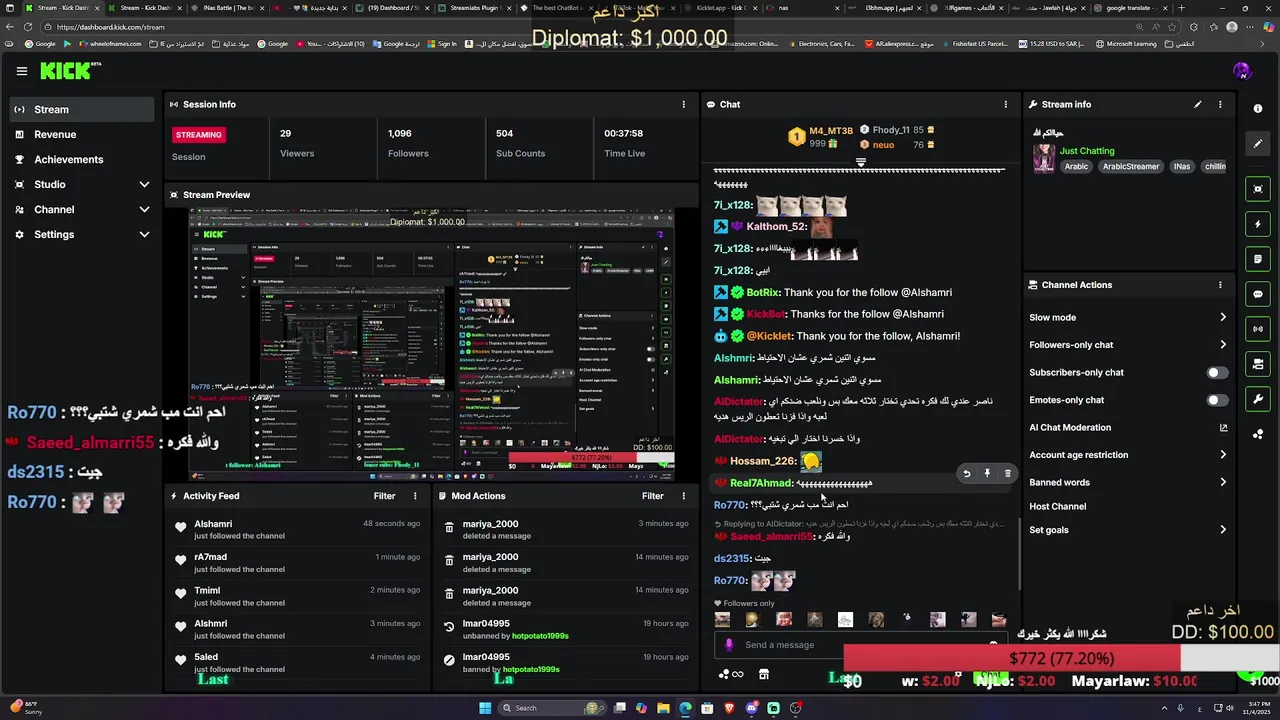
Task: Open the Windows Start button
Action: point(485,708)
